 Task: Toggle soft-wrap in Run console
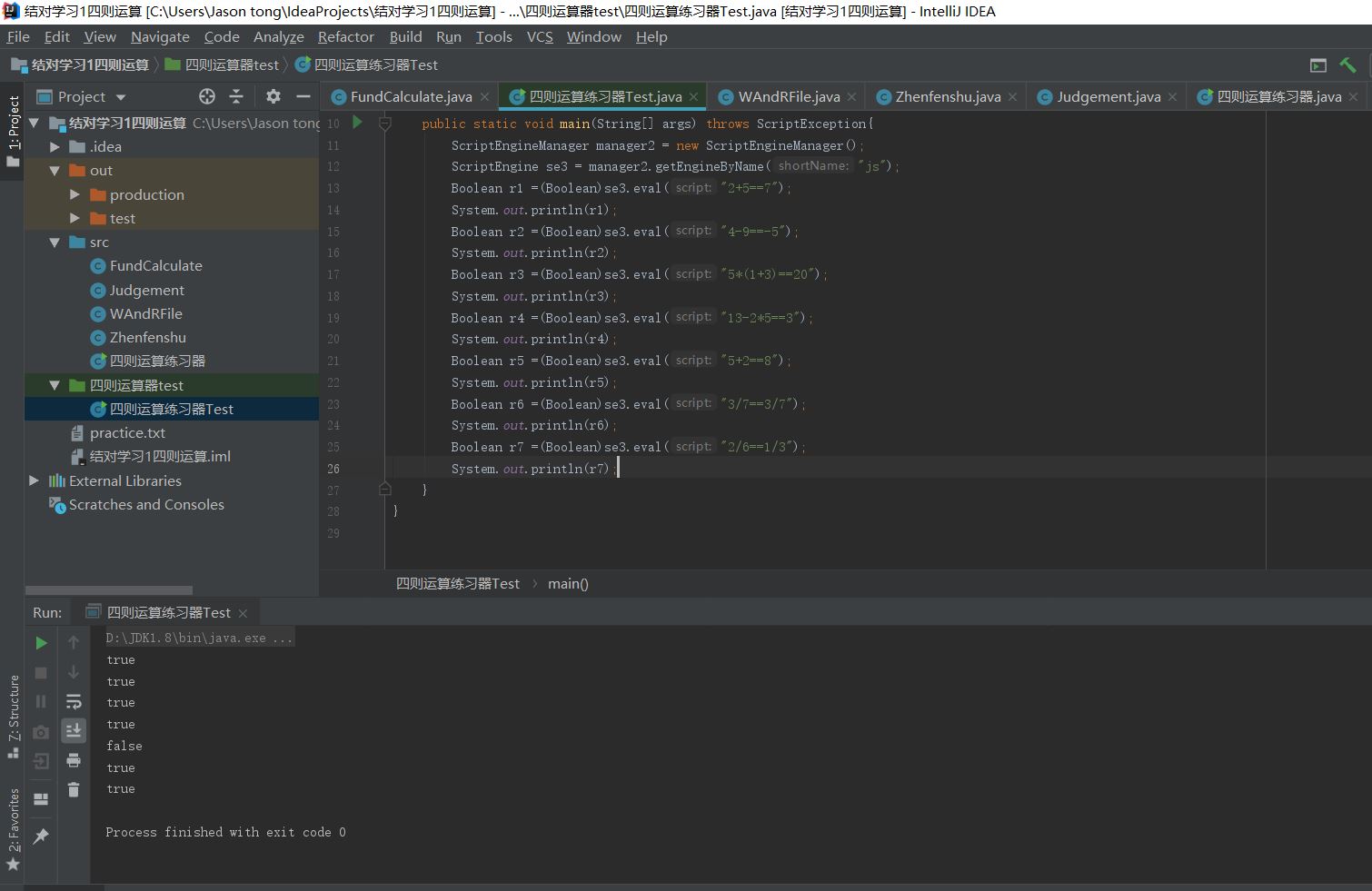(x=74, y=701)
